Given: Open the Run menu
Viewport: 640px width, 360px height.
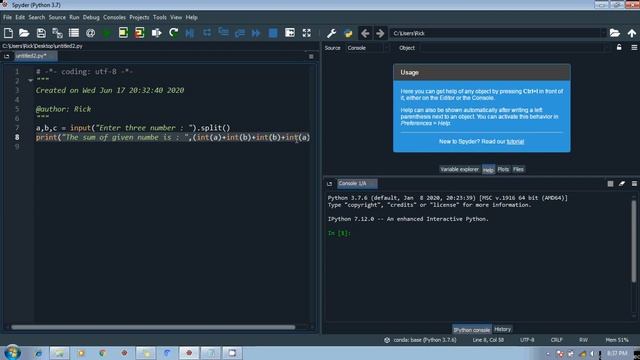Looking at the screenshot, I should [x=74, y=17].
